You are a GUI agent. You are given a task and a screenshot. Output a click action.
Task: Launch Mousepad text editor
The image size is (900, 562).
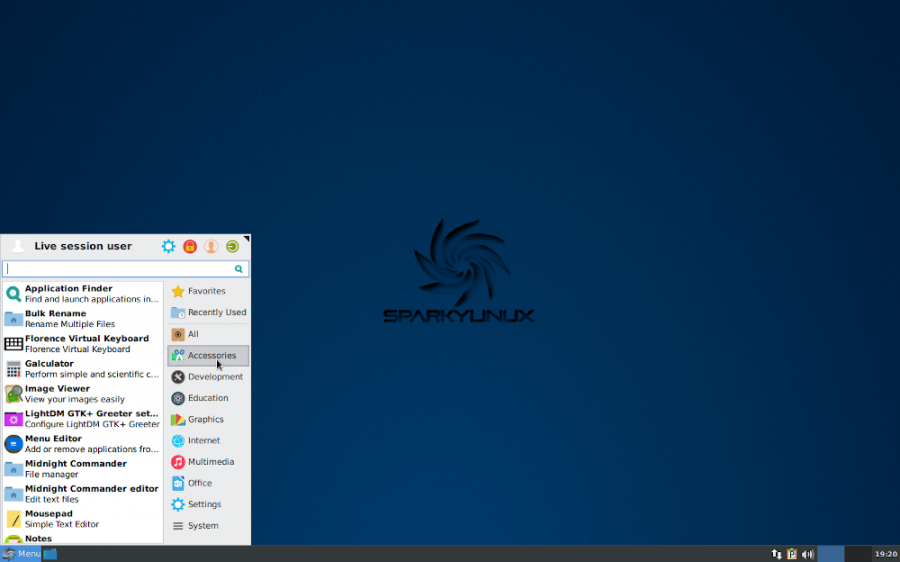click(83, 519)
